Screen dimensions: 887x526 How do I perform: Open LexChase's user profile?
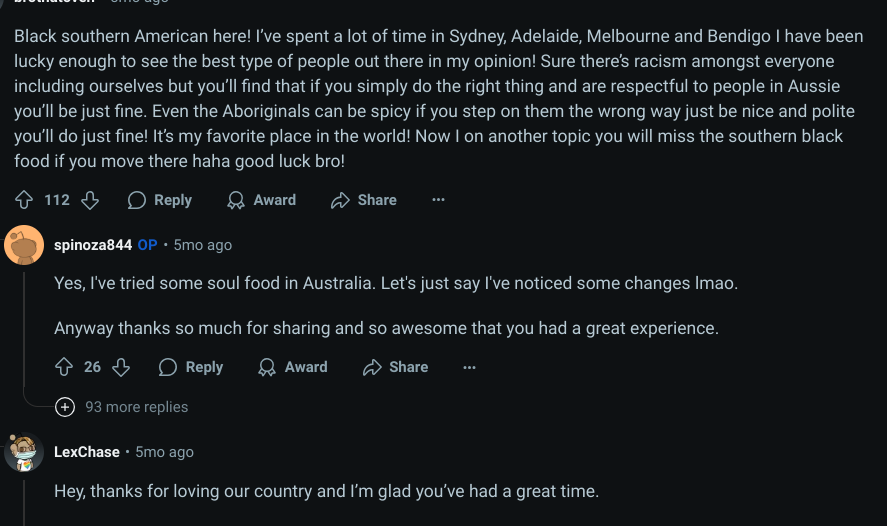coord(87,452)
